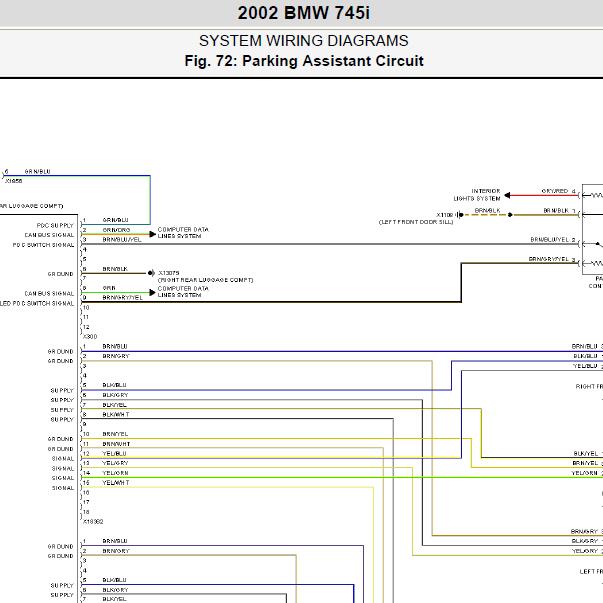Image resolution: width=603 pixels, height=603 pixels.
Task: Click the YEL/BLU label at pin 12
Action: (114, 454)
